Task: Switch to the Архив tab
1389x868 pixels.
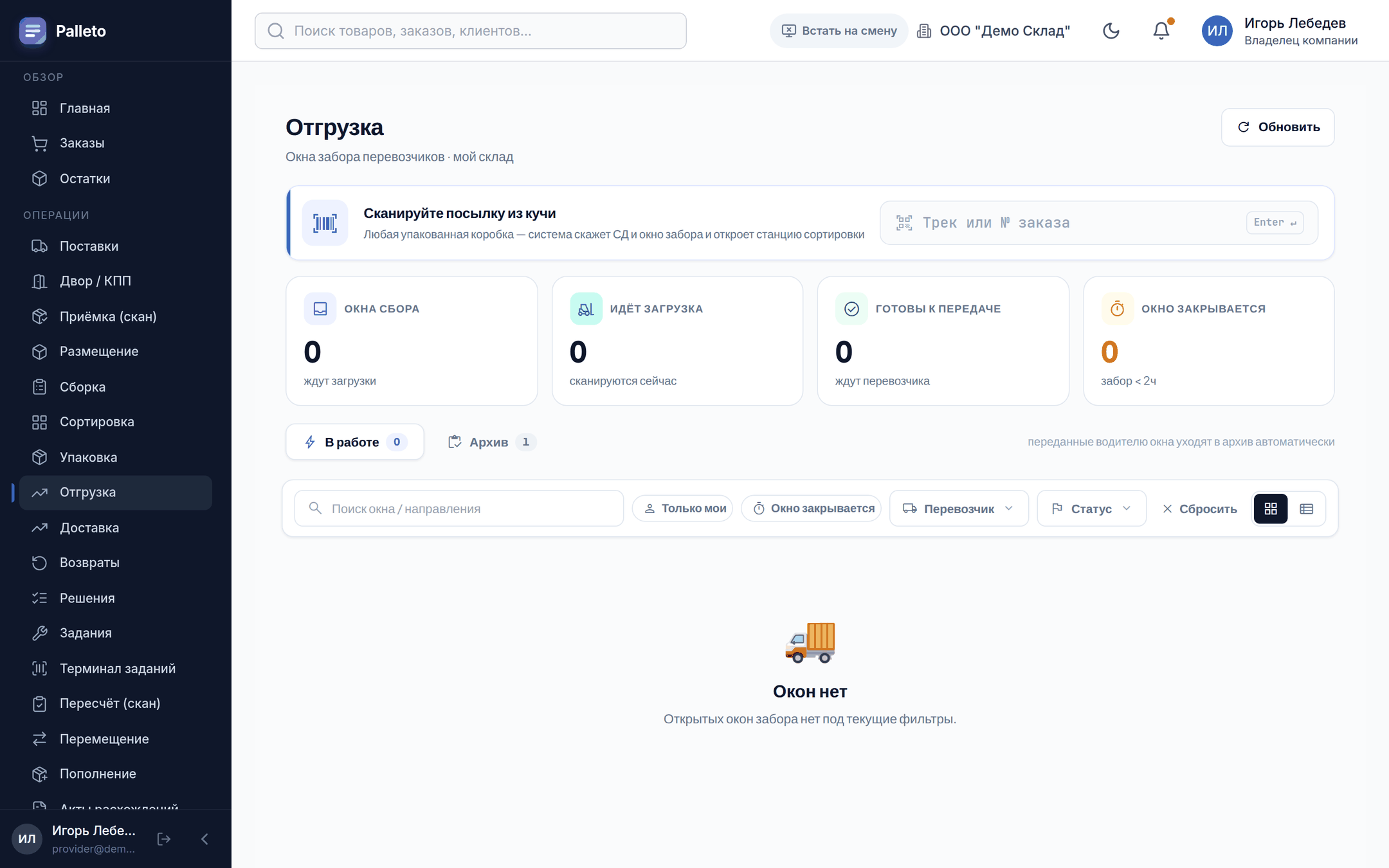Action: click(x=492, y=442)
